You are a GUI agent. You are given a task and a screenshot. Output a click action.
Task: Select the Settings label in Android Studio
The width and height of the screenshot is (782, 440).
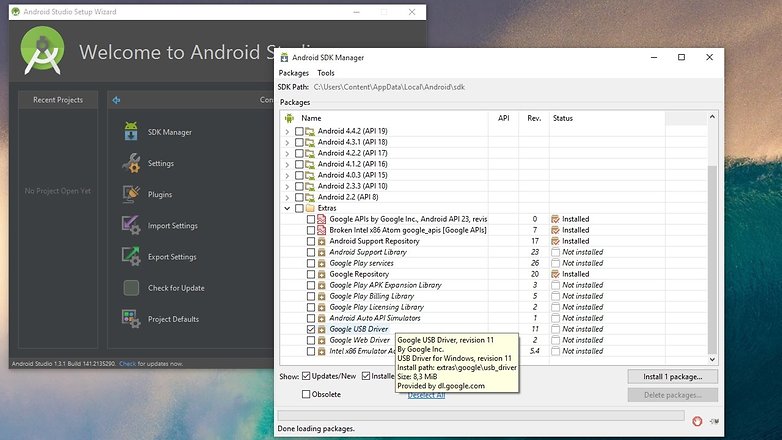coord(161,163)
